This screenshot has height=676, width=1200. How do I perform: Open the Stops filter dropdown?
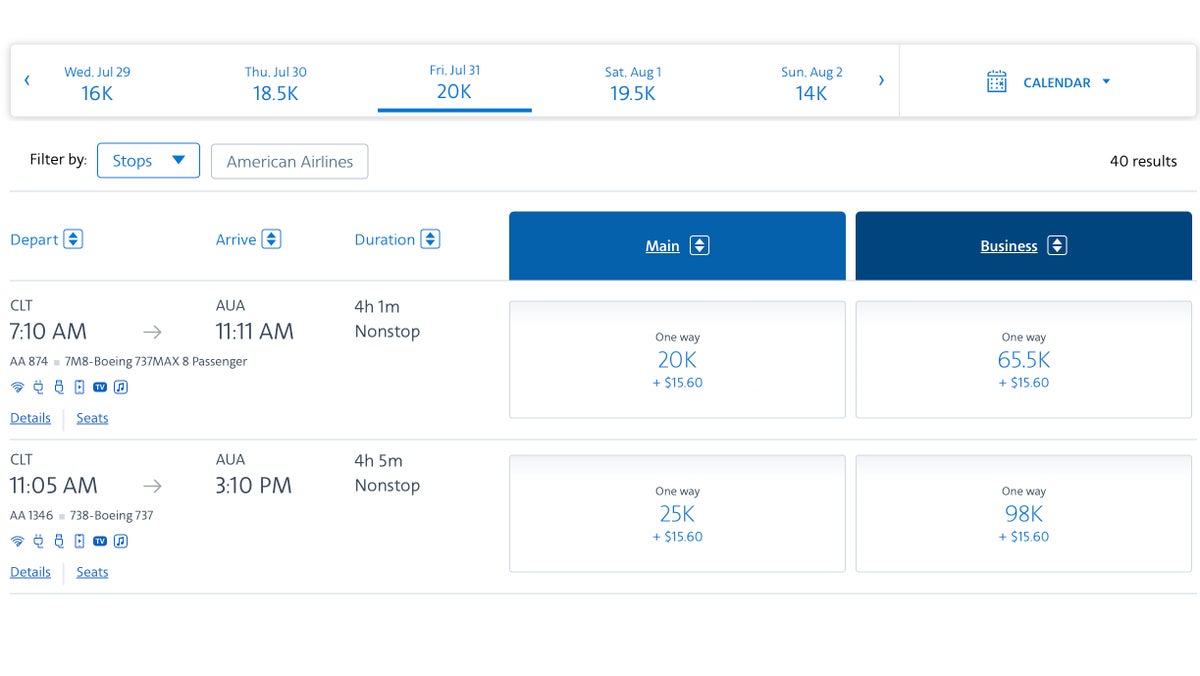[148, 160]
